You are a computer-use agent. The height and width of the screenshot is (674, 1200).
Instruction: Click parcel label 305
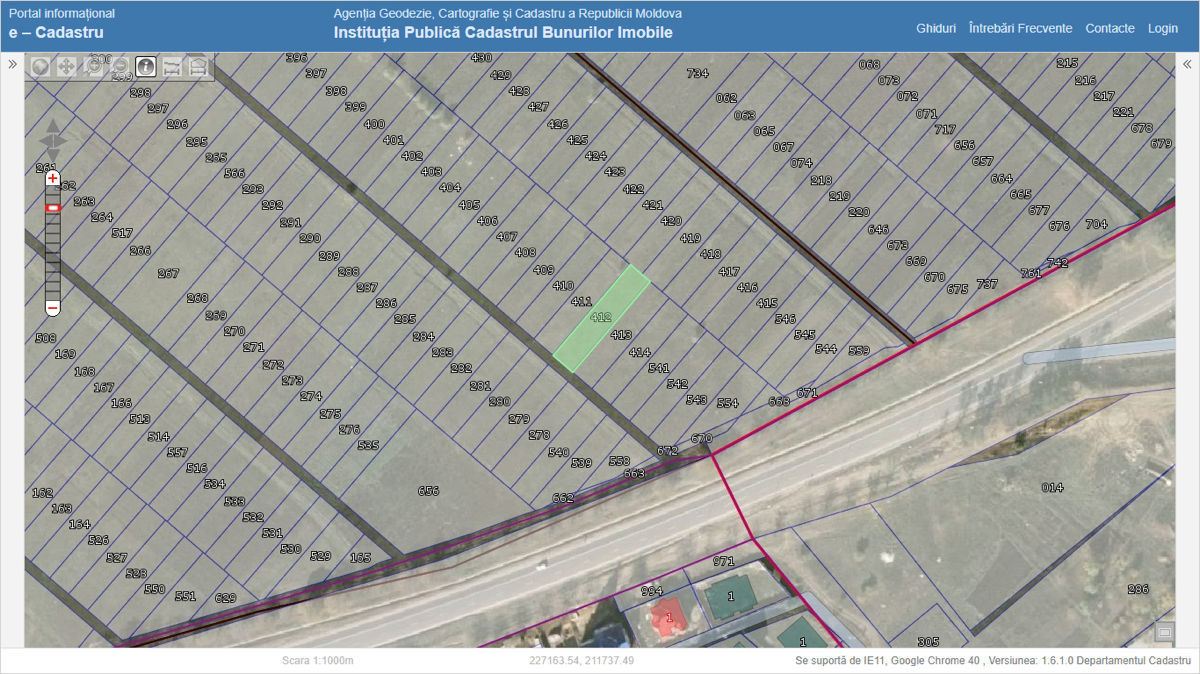pyautogui.click(x=928, y=642)
